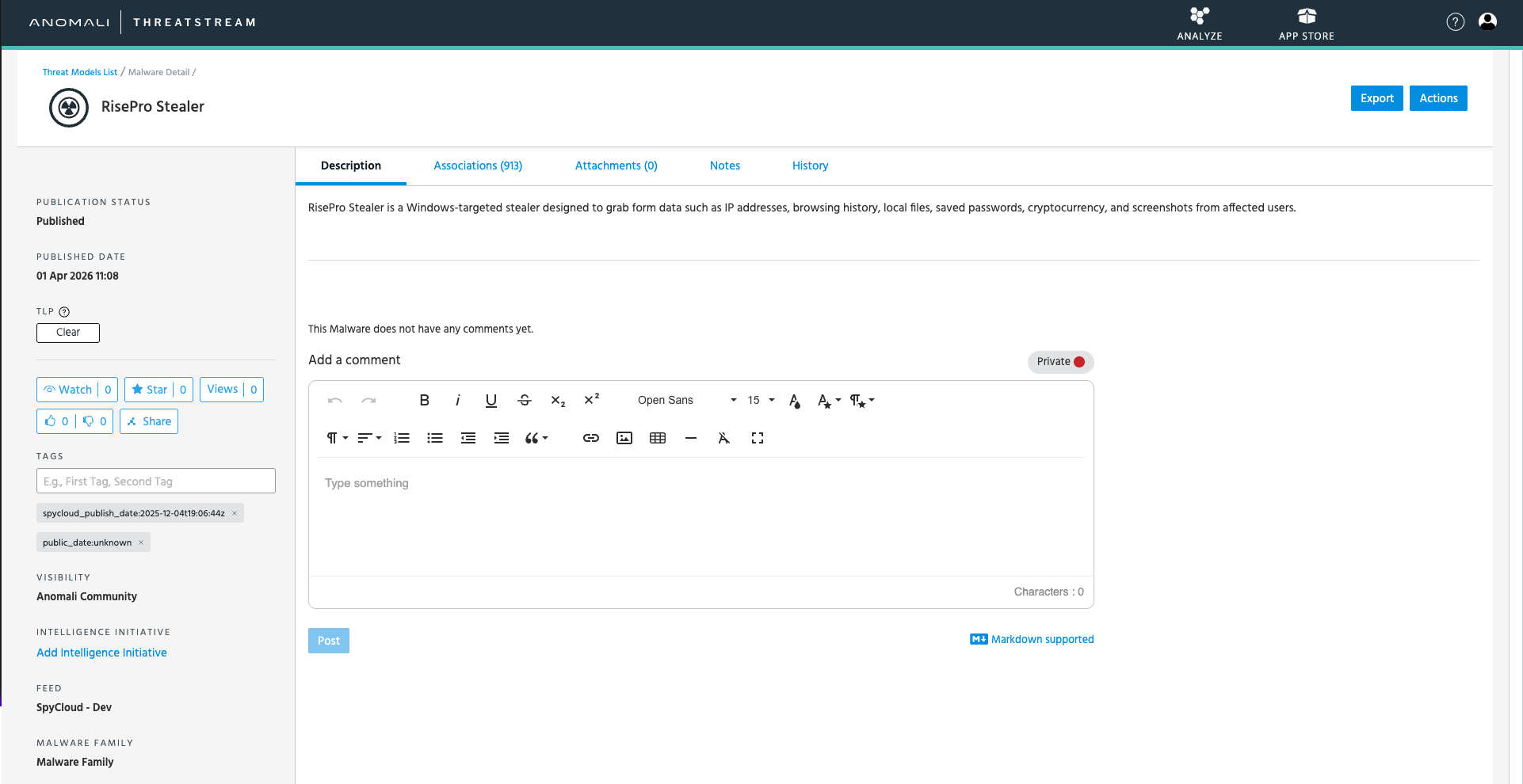
Task: Insert a table into the comment
Action: click(658, 438)
